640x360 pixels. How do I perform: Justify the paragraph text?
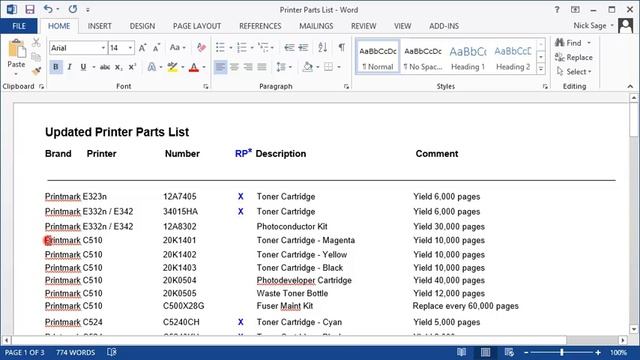coord(262,67)
